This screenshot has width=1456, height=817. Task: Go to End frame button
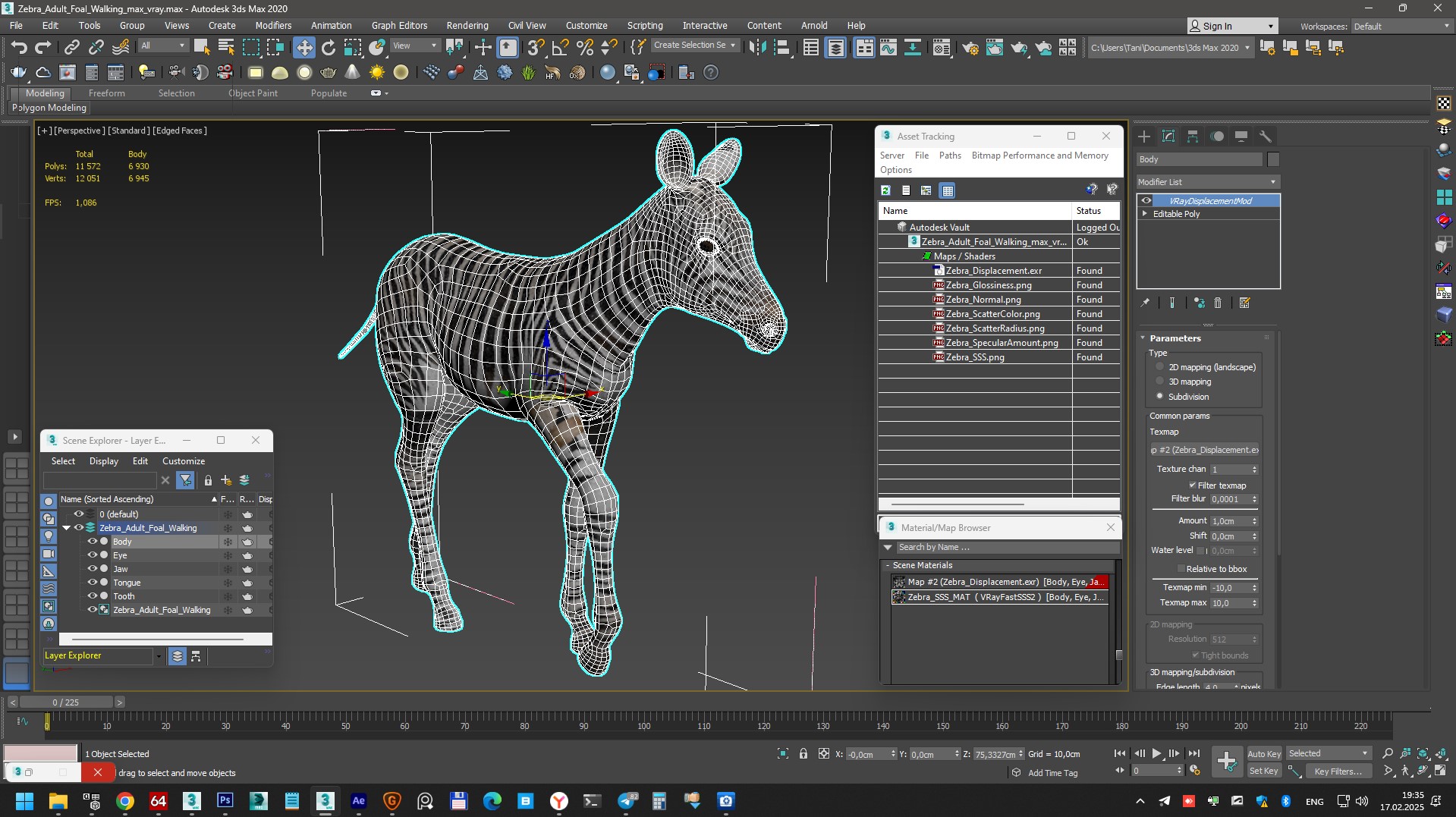pyautogui.click(x=1193, y=754)
